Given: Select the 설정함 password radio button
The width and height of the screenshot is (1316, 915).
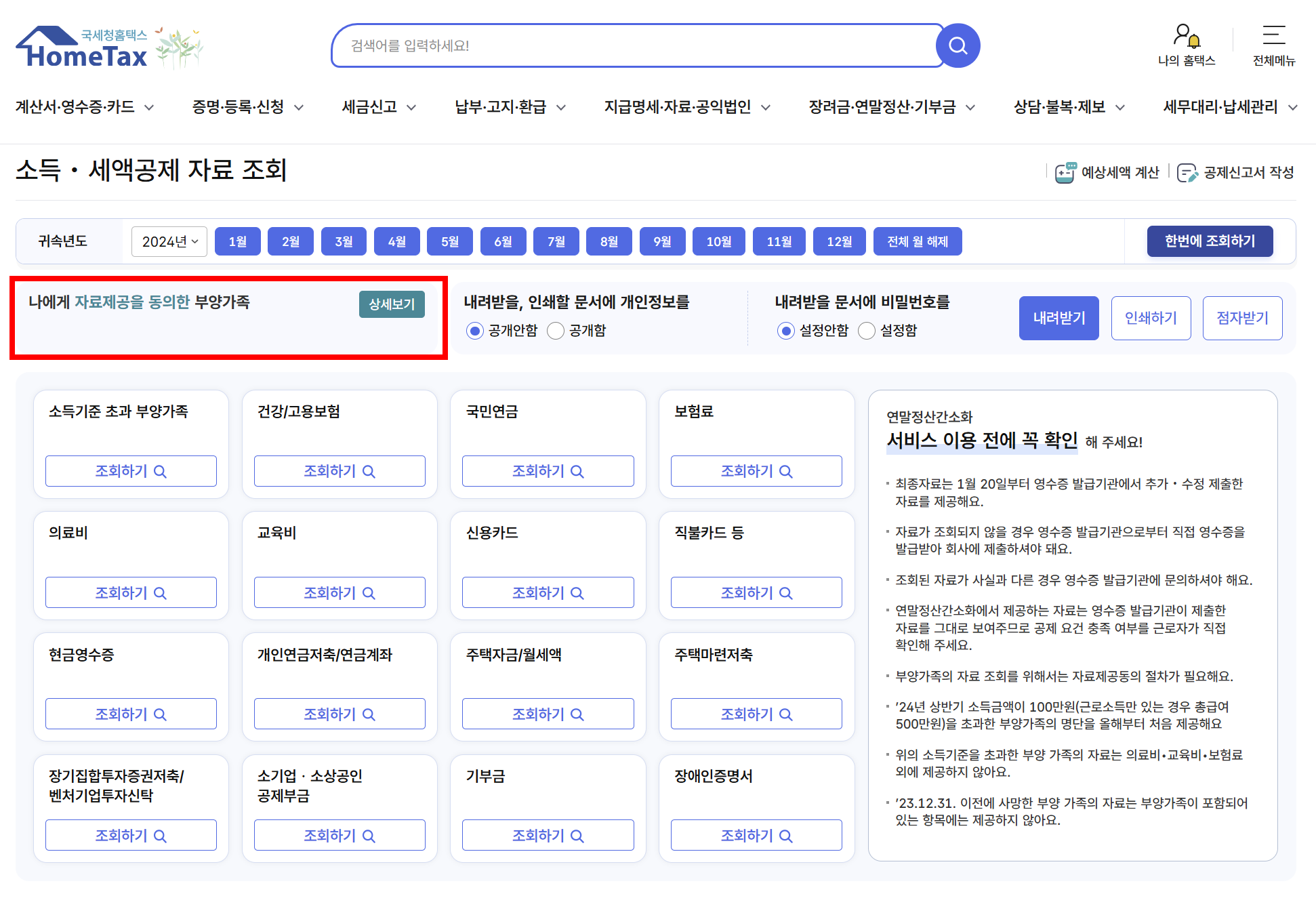Looking at the screenshot, I should point(867,331).
